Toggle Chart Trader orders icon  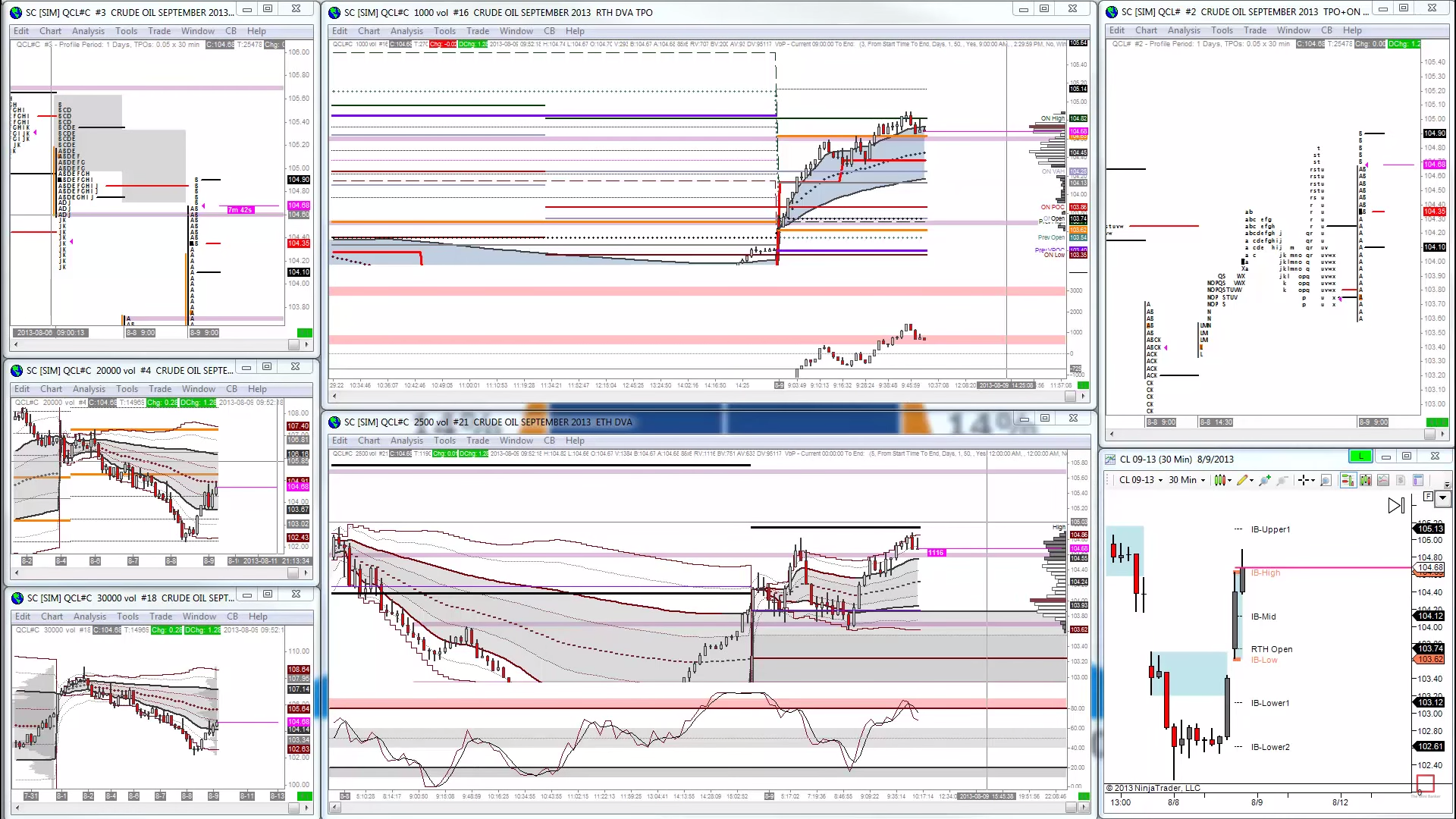click(1348, 480)
